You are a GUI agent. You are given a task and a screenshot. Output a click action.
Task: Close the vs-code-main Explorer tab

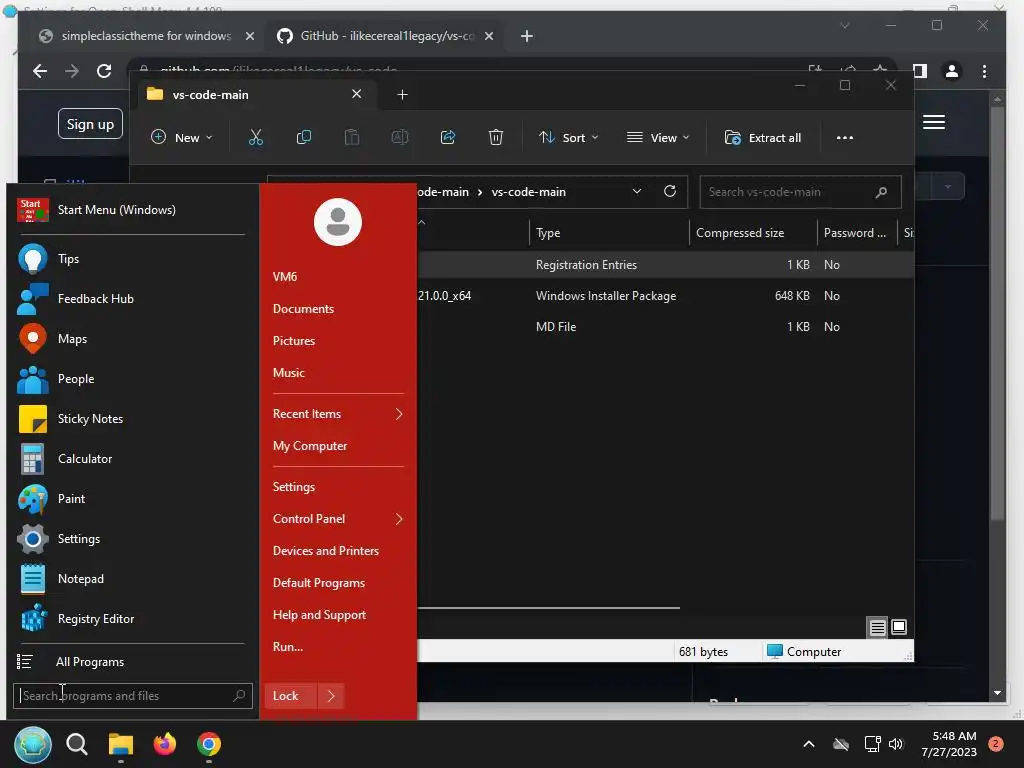tap(357, 94)
